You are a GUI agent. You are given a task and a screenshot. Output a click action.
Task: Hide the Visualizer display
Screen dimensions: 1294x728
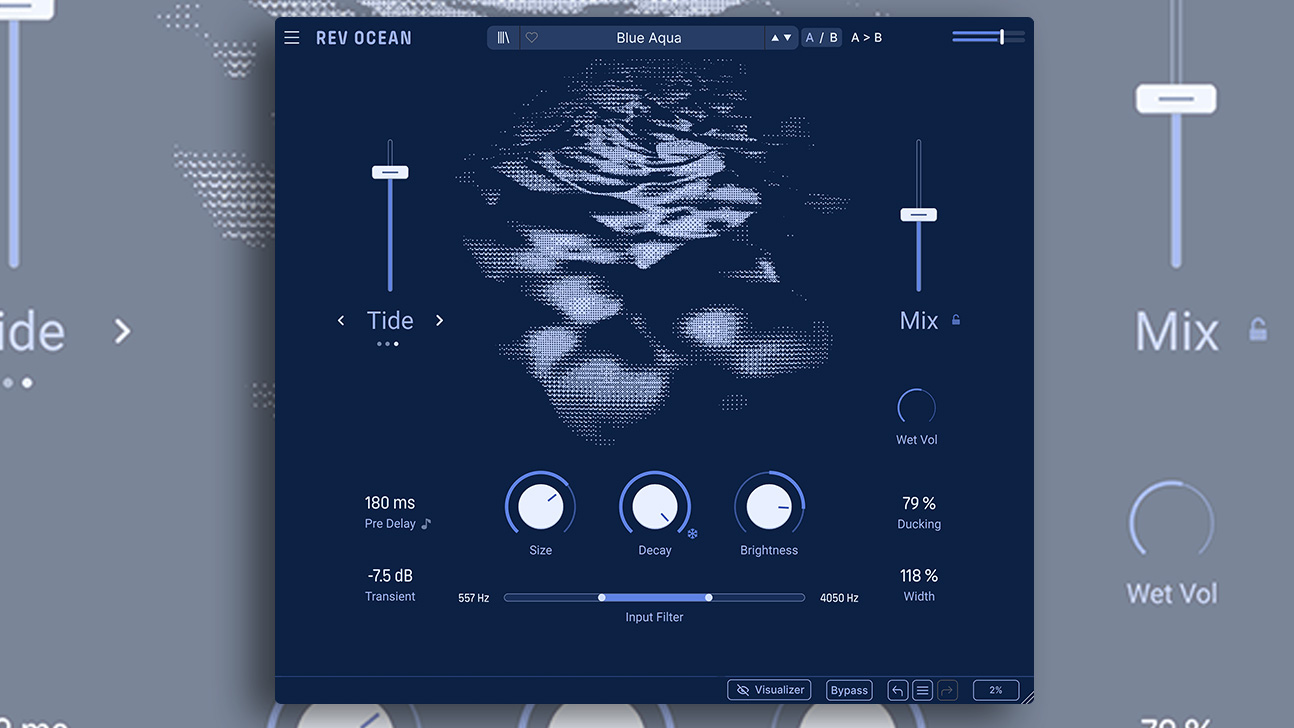coord(770,690)
